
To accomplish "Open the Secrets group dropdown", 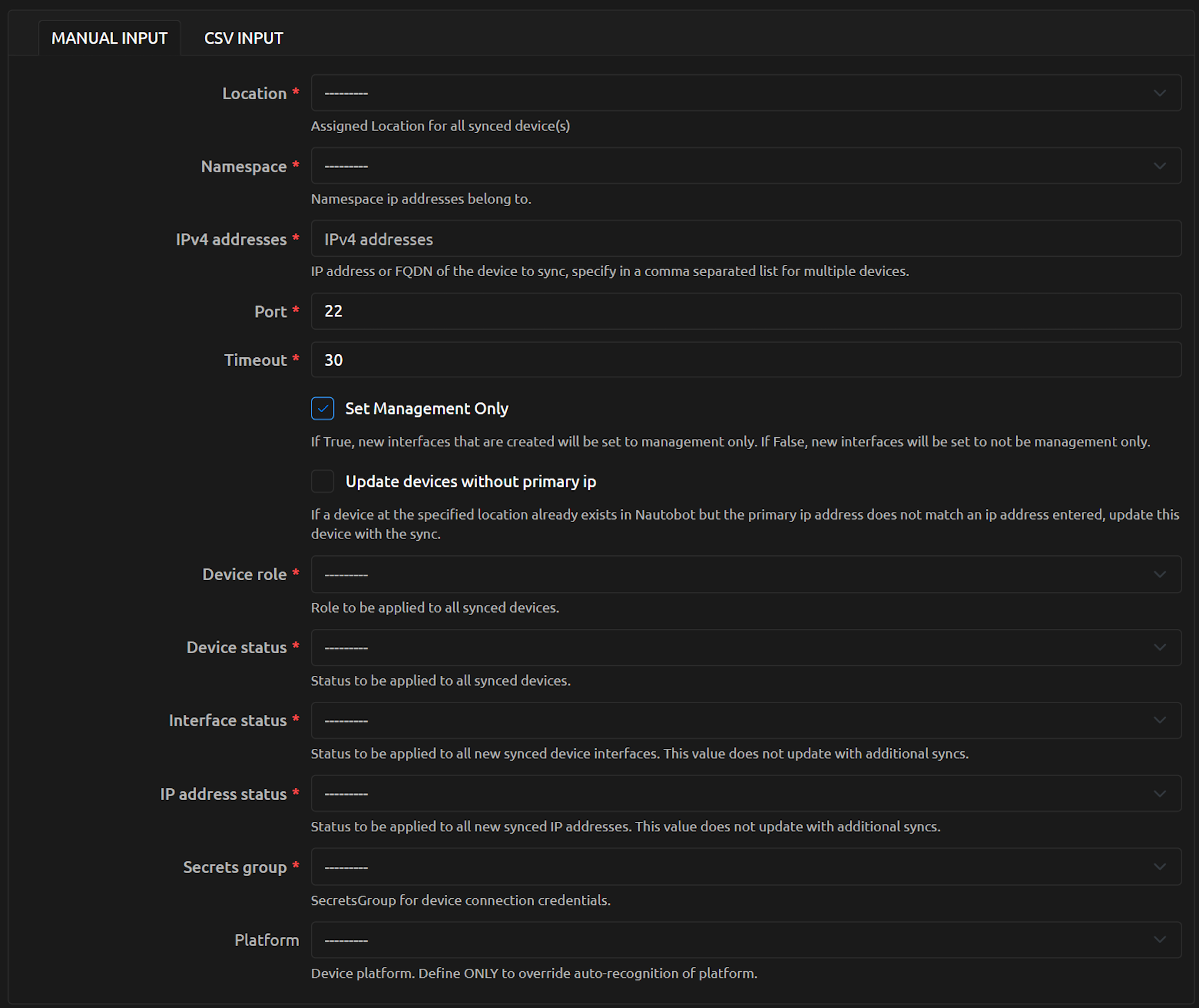I will 745,867.
